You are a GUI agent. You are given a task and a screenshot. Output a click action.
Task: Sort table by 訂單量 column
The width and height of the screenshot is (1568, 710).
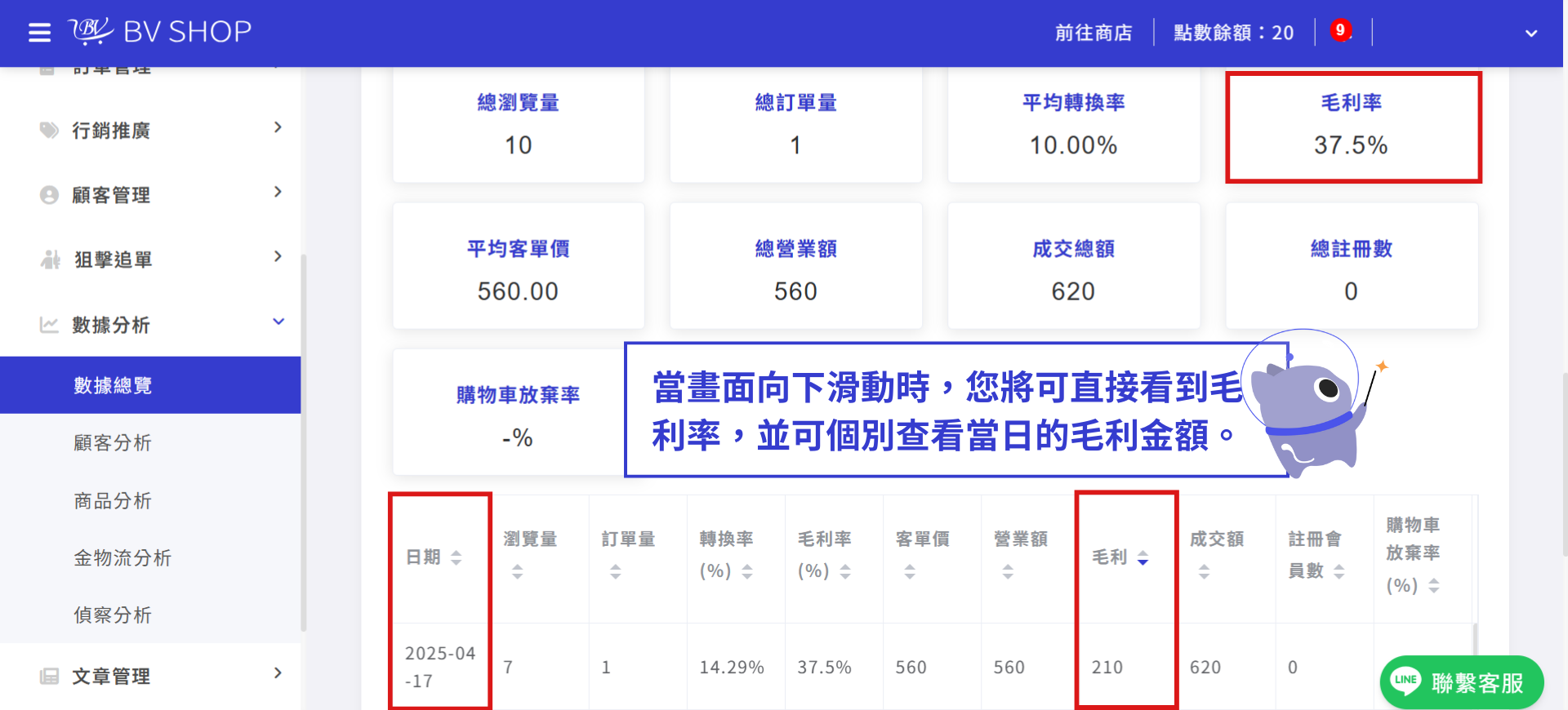[615, 572]
